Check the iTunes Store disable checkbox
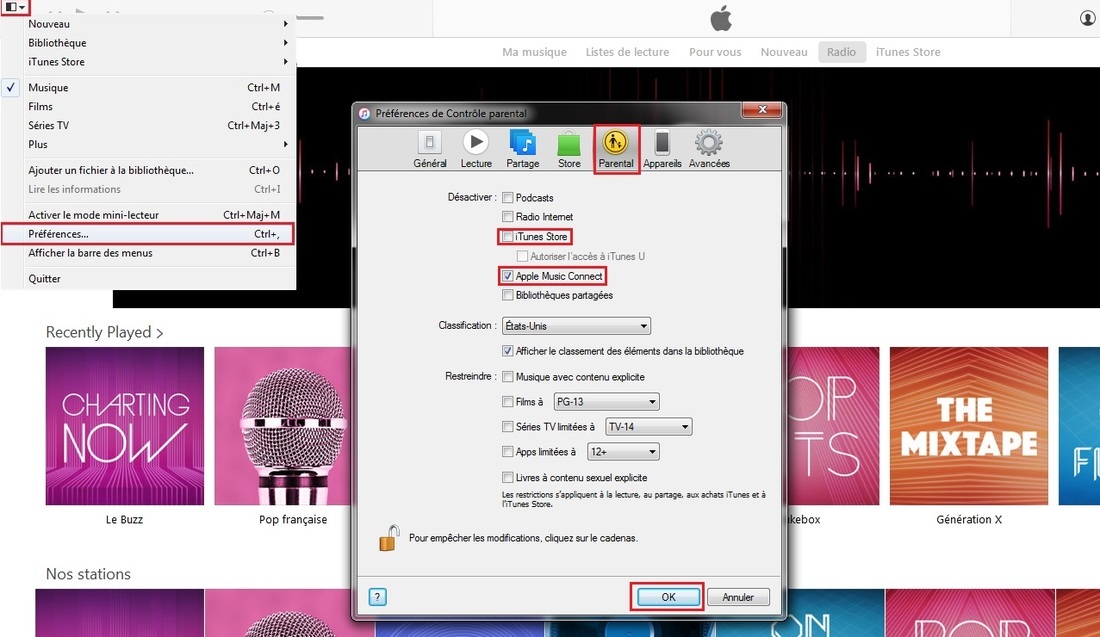The width and height of the screenshot is (1100, 637). tap(508, 236)
